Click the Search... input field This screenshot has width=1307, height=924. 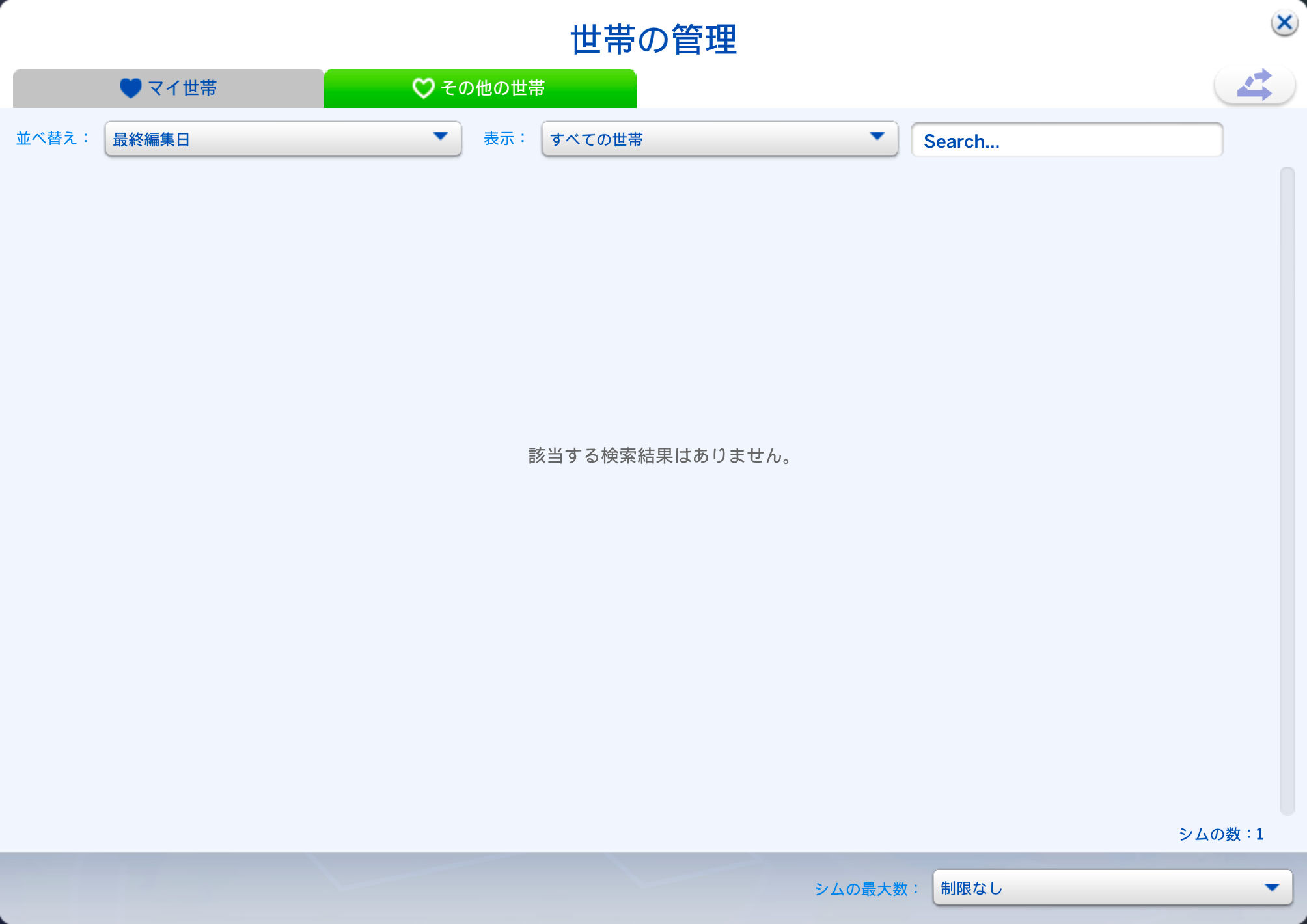[x=1067, y=140]
